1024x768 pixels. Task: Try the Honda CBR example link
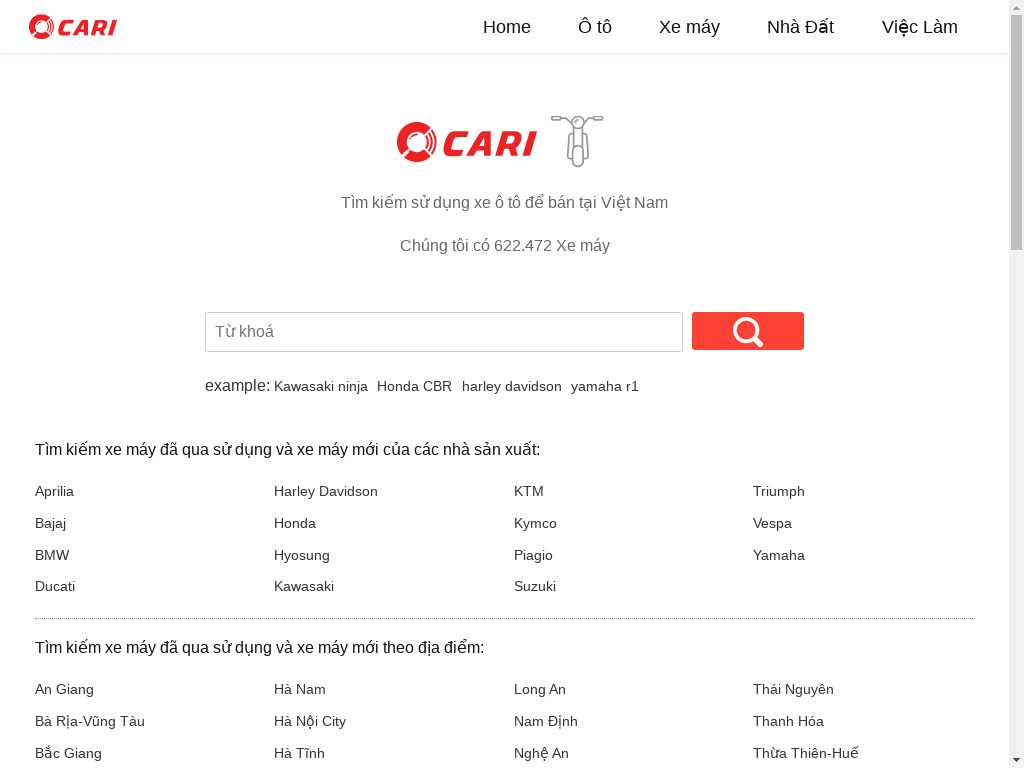coord(414,387)
